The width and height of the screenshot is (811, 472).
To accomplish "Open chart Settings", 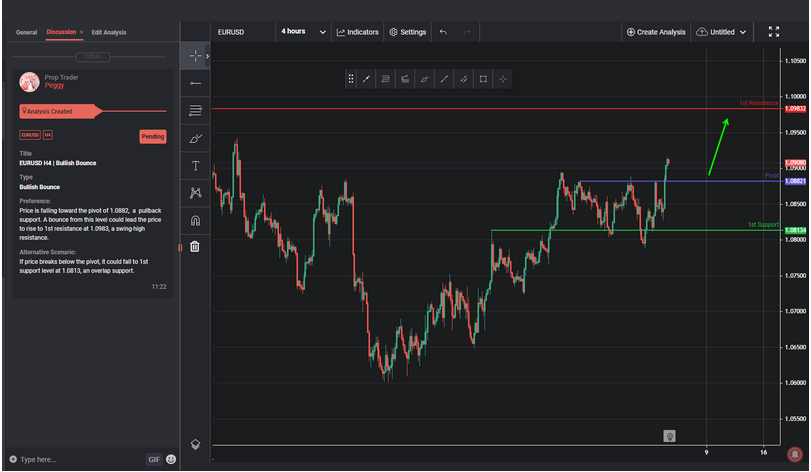I will [408, 32].
